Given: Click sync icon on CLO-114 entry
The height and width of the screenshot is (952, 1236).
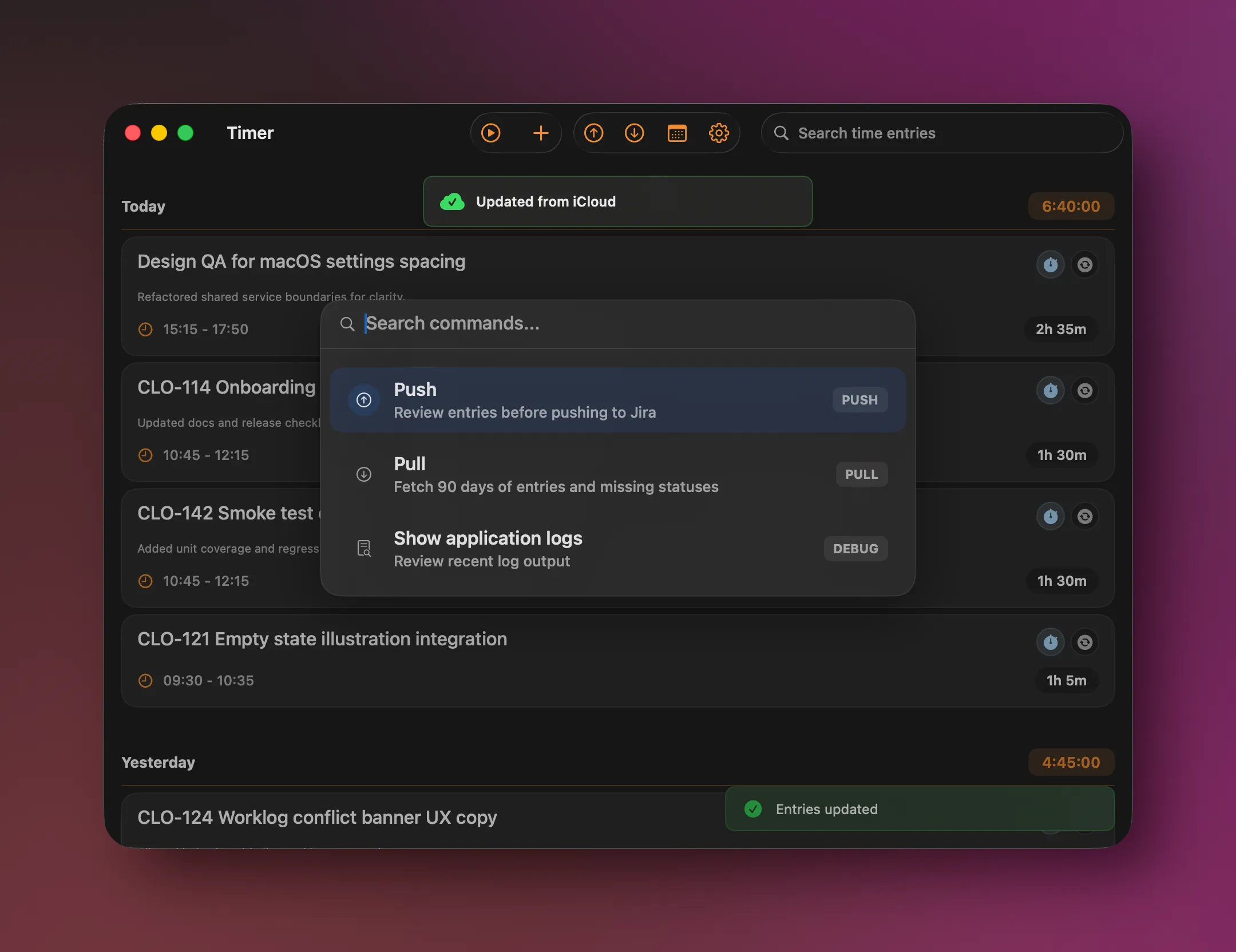Looking at the screenshot, I should (x=1084, y=390).
